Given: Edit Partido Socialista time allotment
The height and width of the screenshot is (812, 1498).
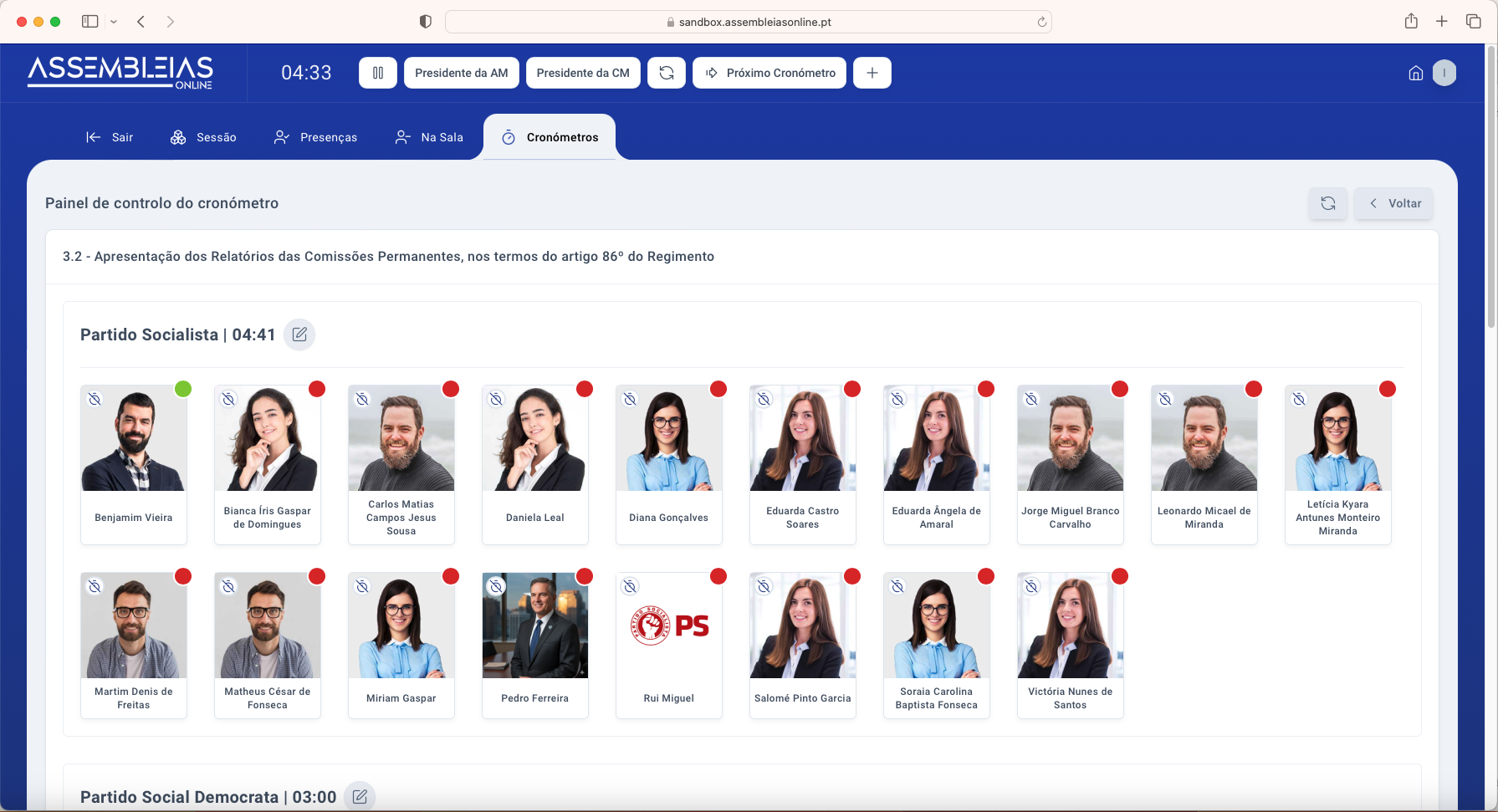Looking at the screenshot, I should tap(299, 335).
